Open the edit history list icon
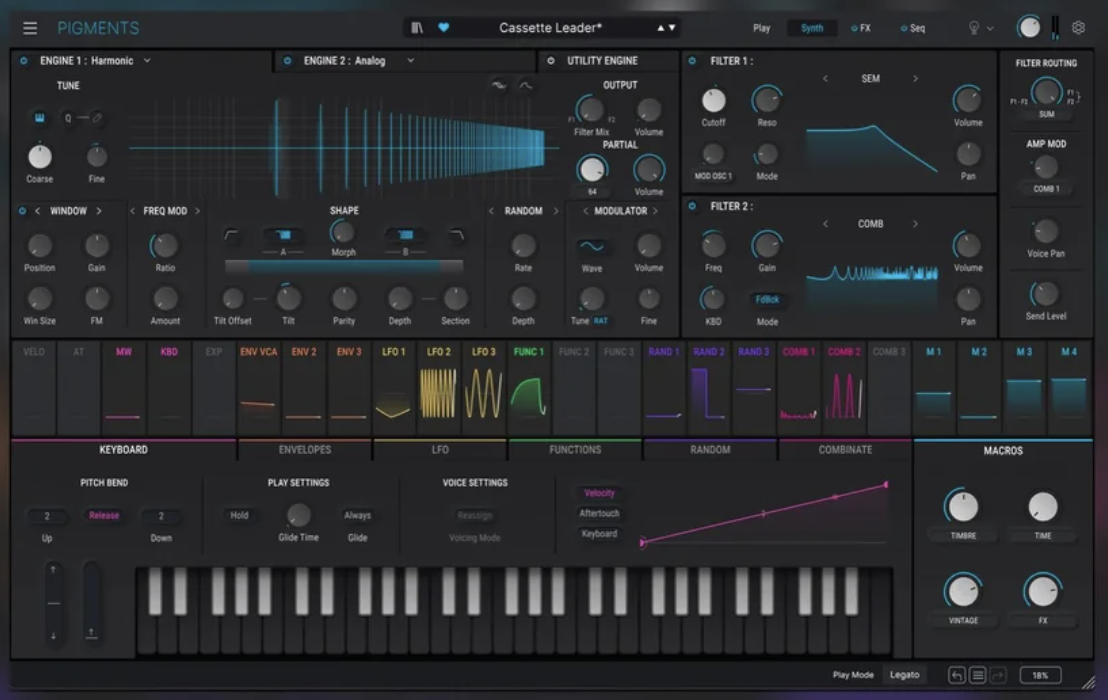The height and width of the screenshot is (700, 1108). [978, 676]
